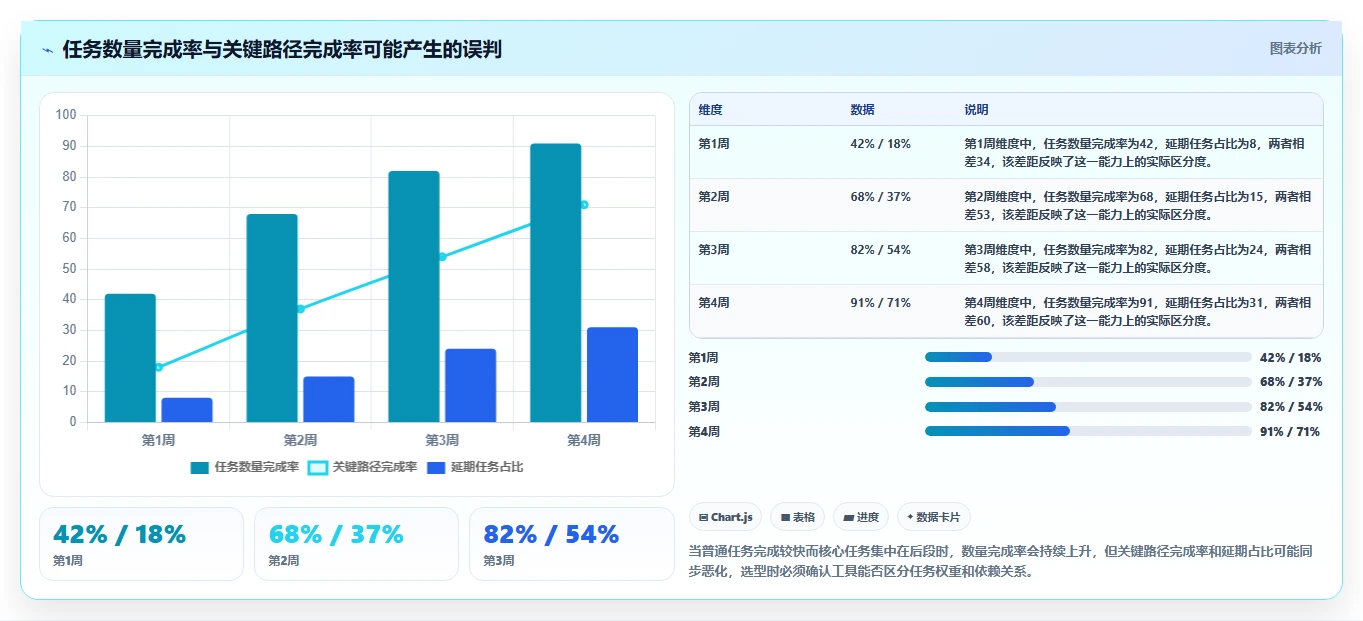Image resolution: width=1363 pixels, height=621 pixels.
Task: Click the 第2周 延期任务占比 bar at 15
Action: tap(329, 399)
